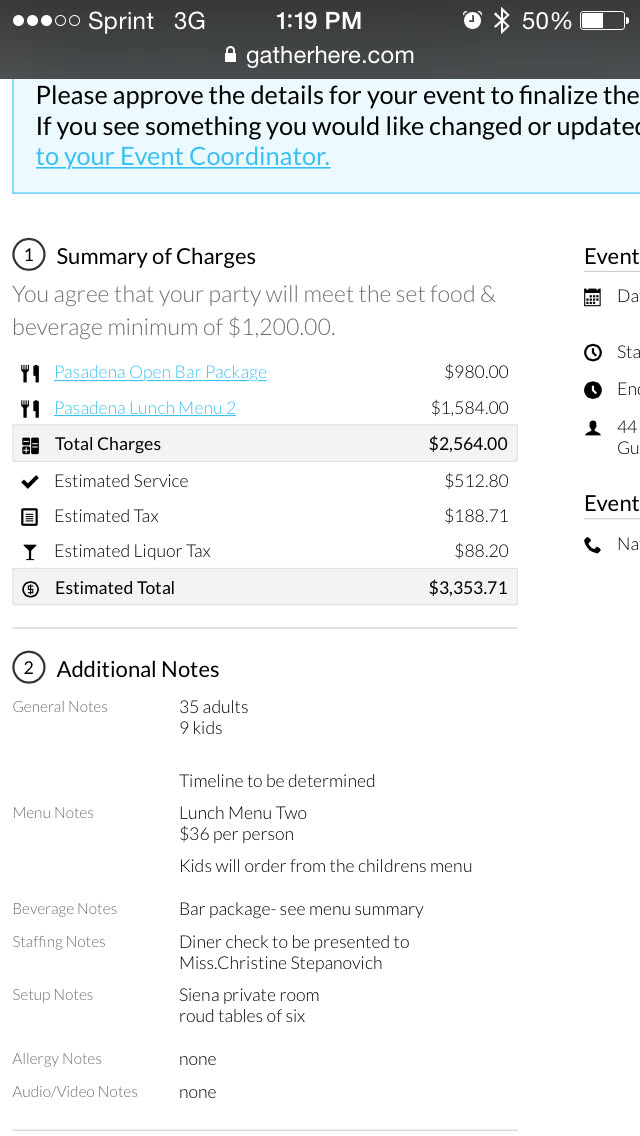This screenshot has height=1136, width=640.
Task: Click the padlock icon in the address bar
Action: pyautogui.click(x=231, y=56)
